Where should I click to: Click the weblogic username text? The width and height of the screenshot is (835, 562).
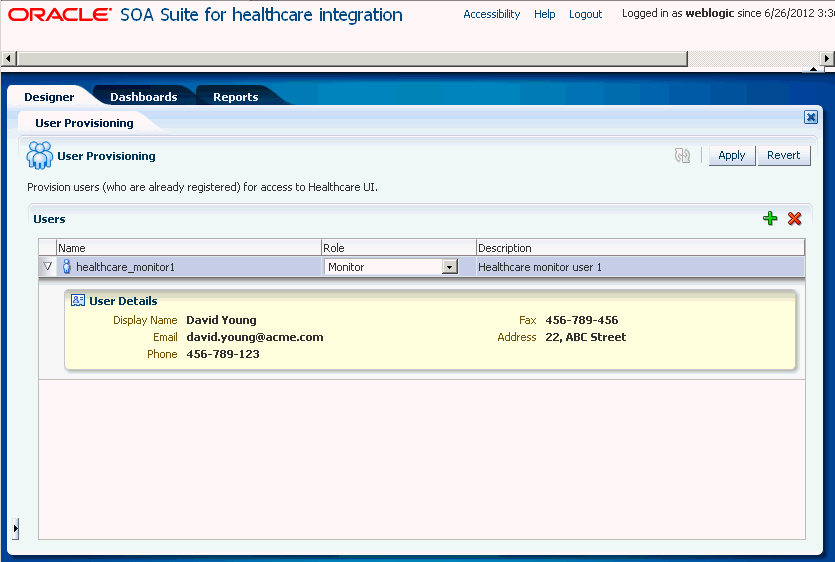click(x=710, y=13)
